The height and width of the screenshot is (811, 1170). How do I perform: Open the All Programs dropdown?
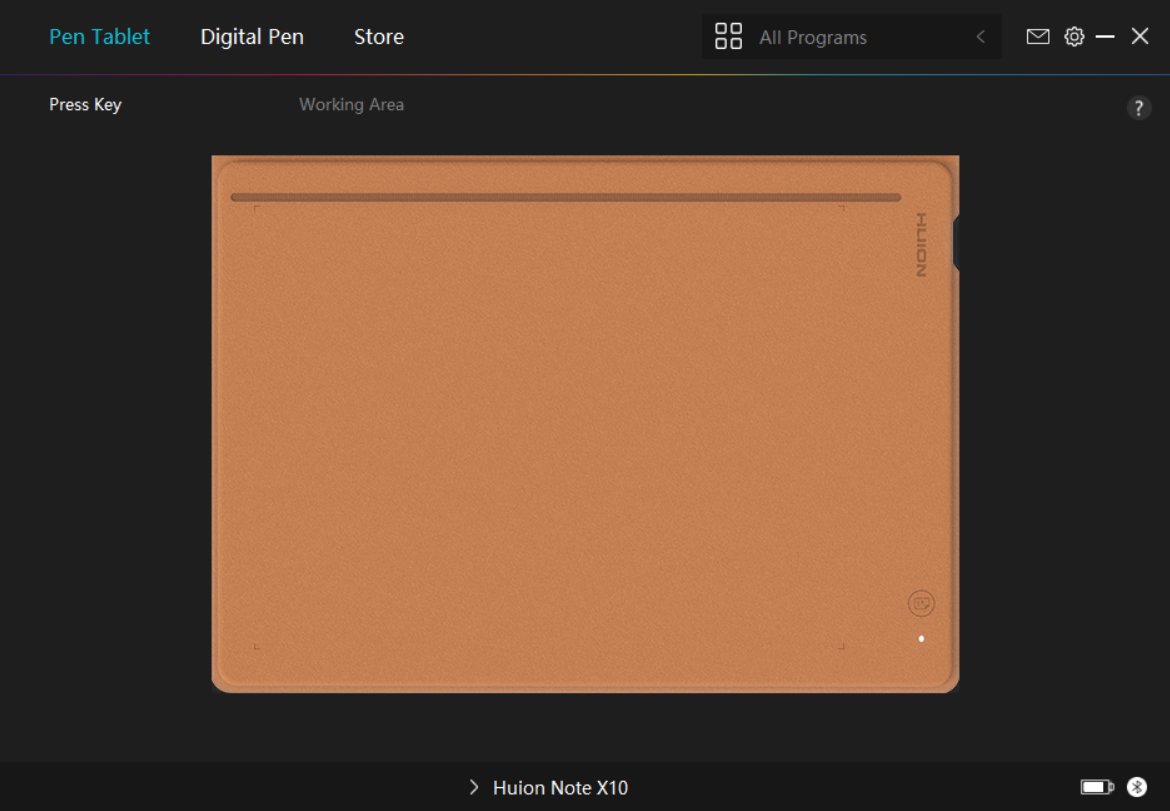[x=850, y=37]
